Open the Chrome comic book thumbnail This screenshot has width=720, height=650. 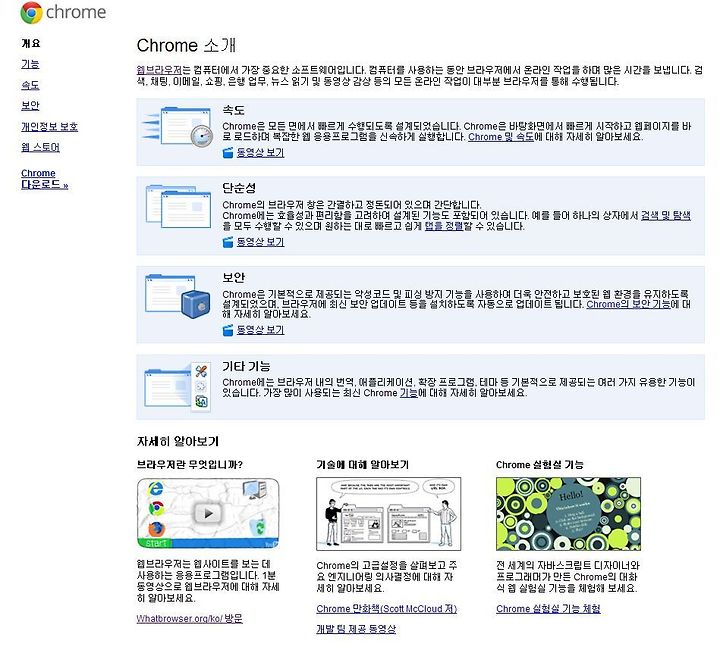tap(388, 514)
